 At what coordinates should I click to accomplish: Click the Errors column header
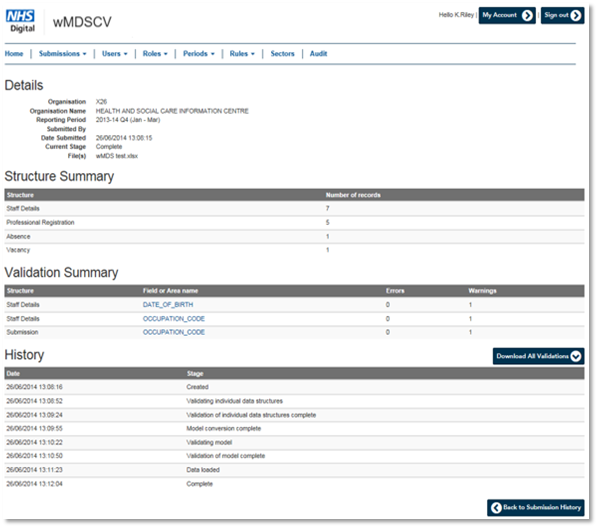pyautogui.click(x=395, y=291)
